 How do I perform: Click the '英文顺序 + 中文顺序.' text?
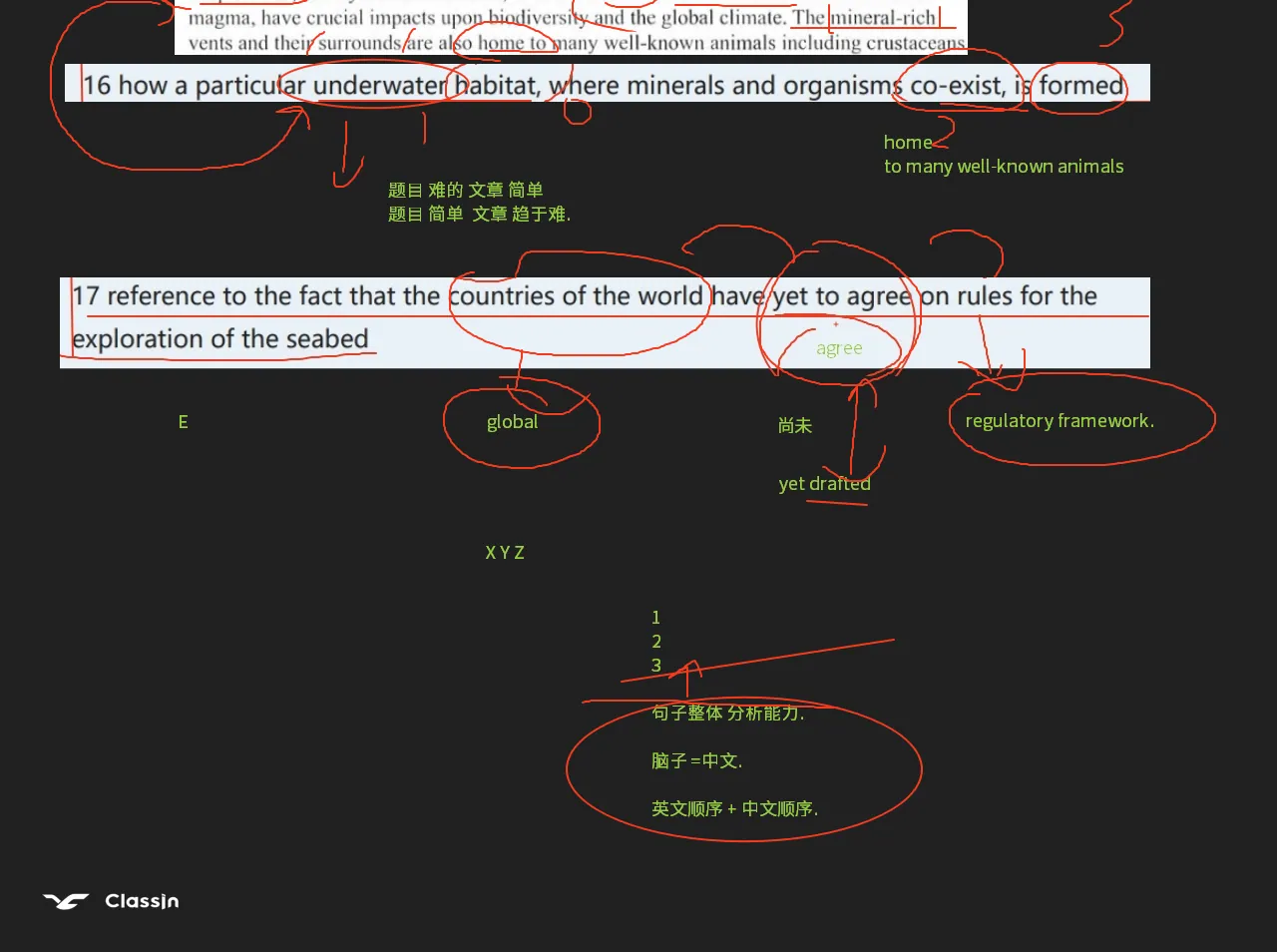[734, 808]
